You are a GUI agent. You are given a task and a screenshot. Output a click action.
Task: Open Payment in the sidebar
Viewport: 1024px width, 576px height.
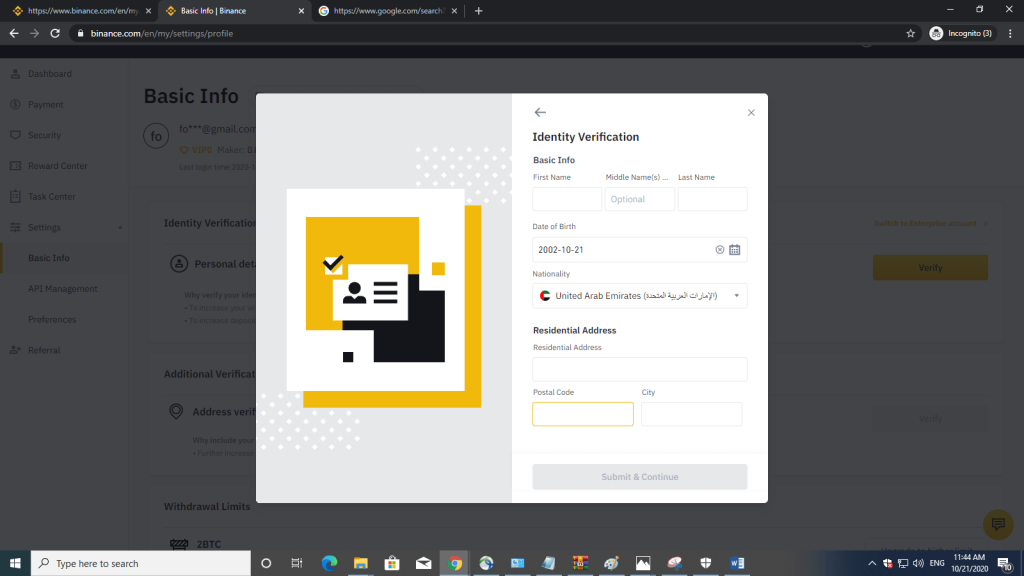click(x=46, y=104)
